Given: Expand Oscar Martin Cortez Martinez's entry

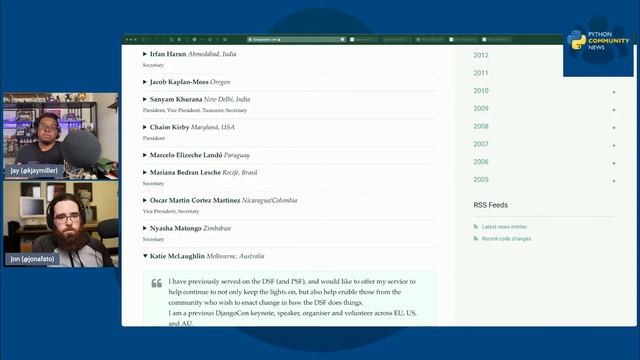Looking at the screenshot, I should tap(144, 200).
